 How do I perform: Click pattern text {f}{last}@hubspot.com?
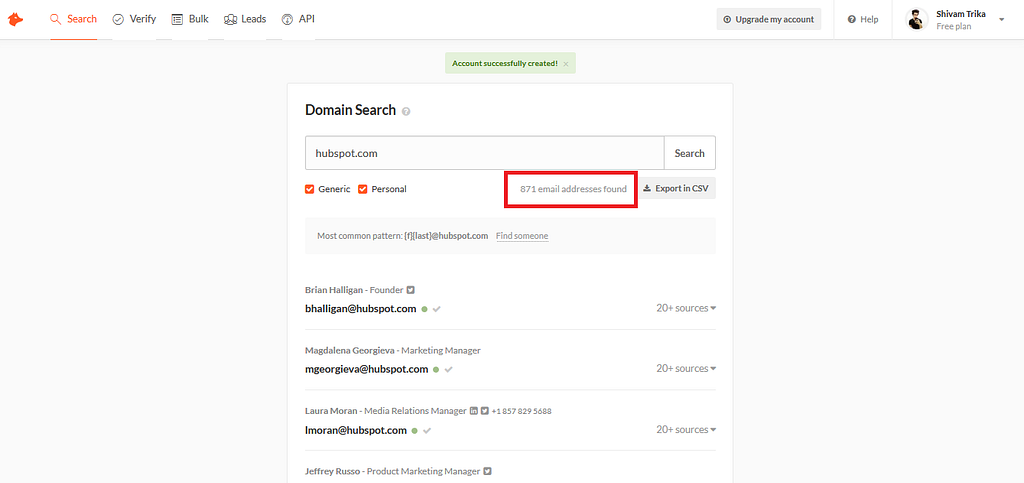[446, 236]
